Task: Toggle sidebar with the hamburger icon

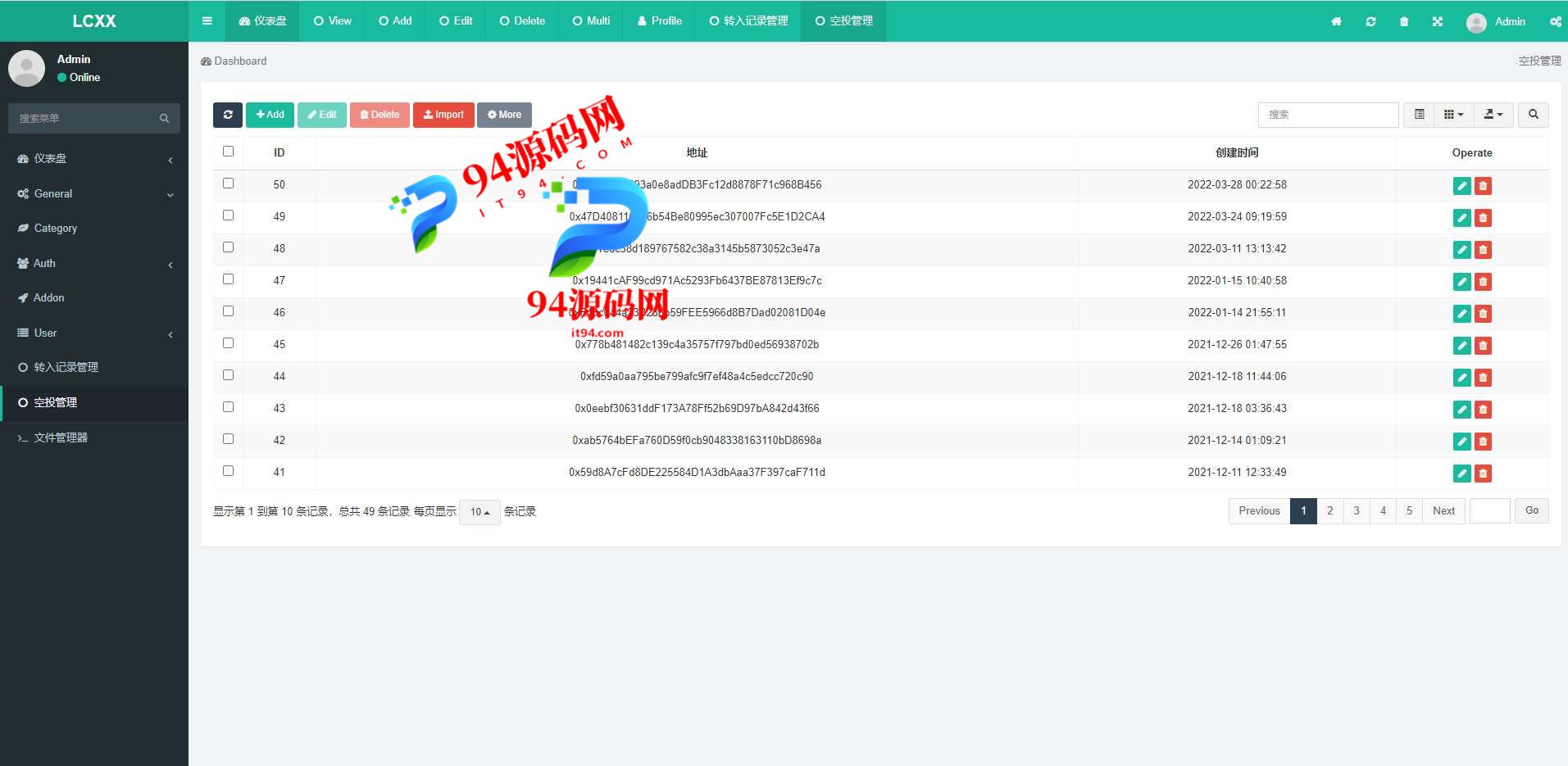Action: (x=207, y=20)
